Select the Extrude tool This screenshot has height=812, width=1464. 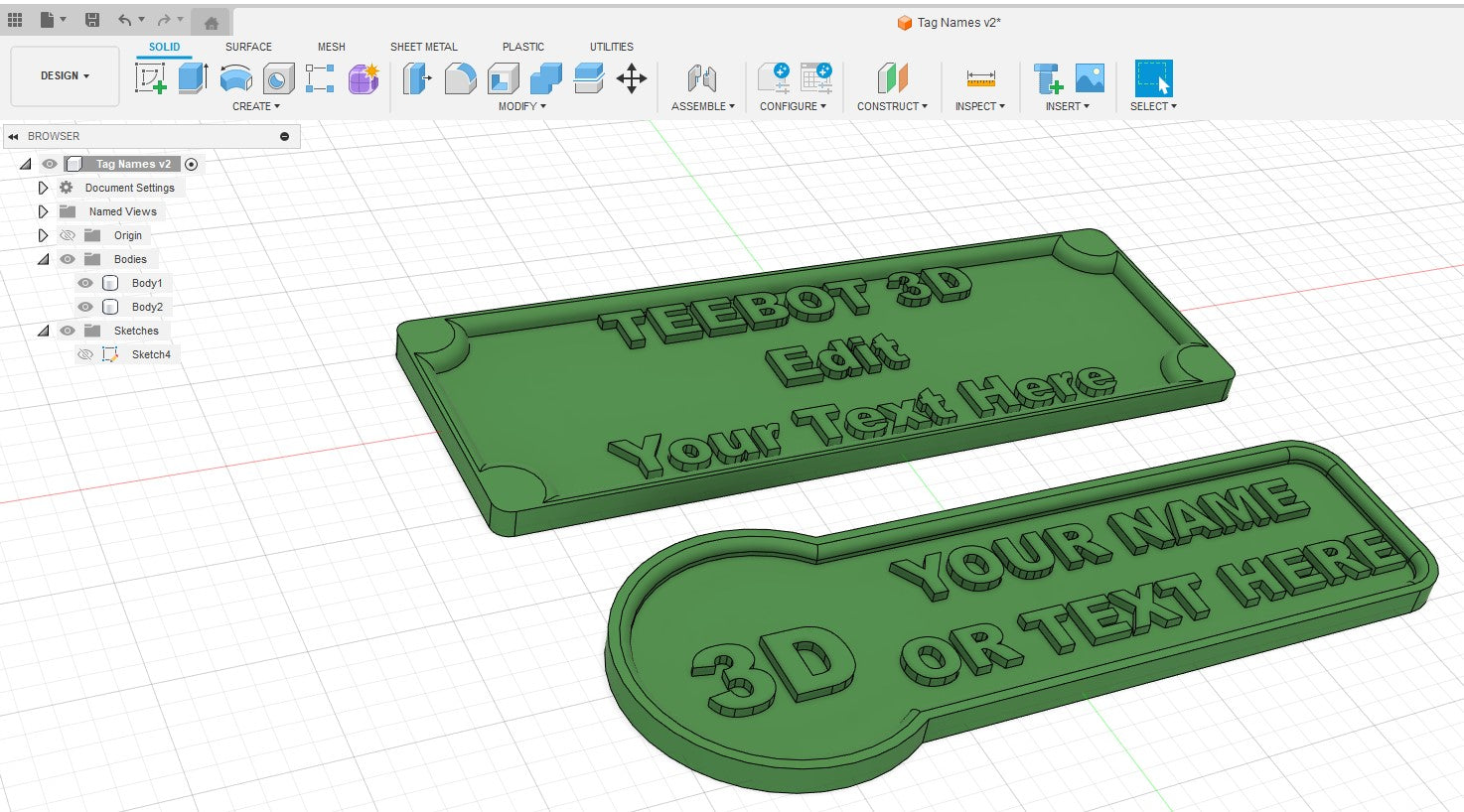pyautogui.click(x=193, y=78)
